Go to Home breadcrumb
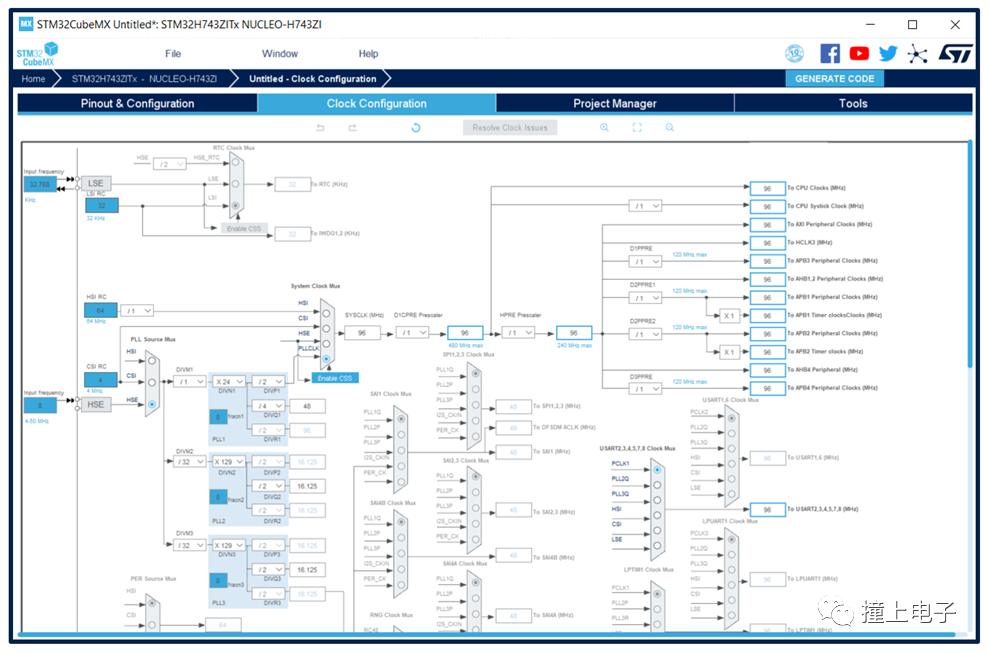 [33, 79]
